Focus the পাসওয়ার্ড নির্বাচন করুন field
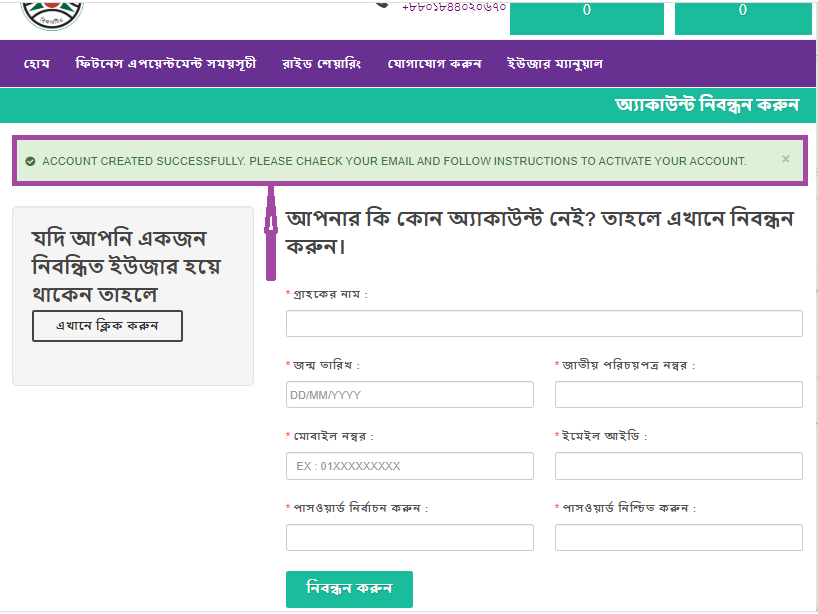 point(410,538)
